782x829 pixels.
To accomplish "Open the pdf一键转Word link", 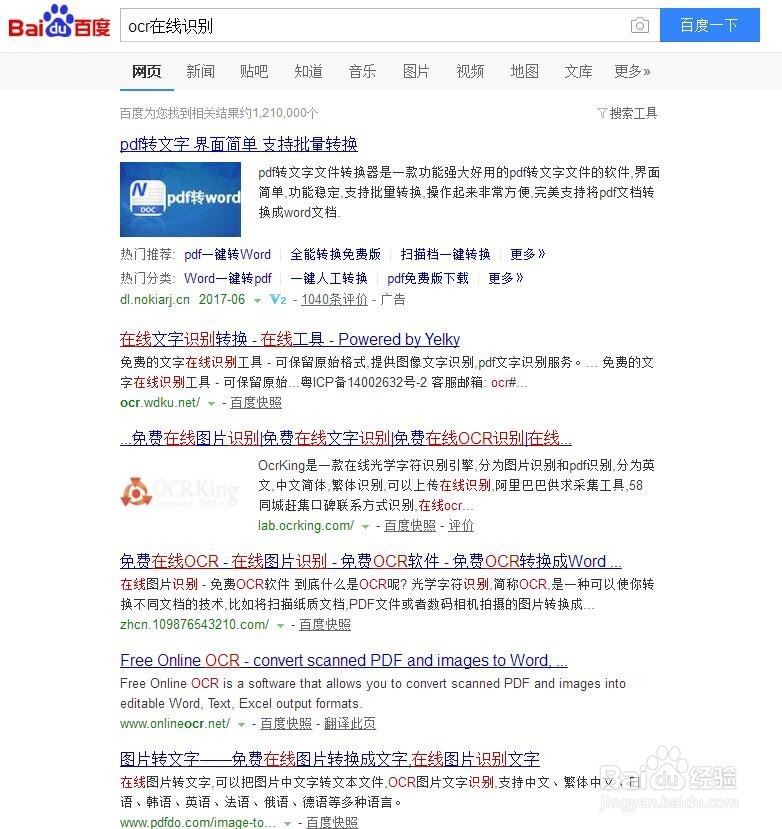I will coord(227,254).
